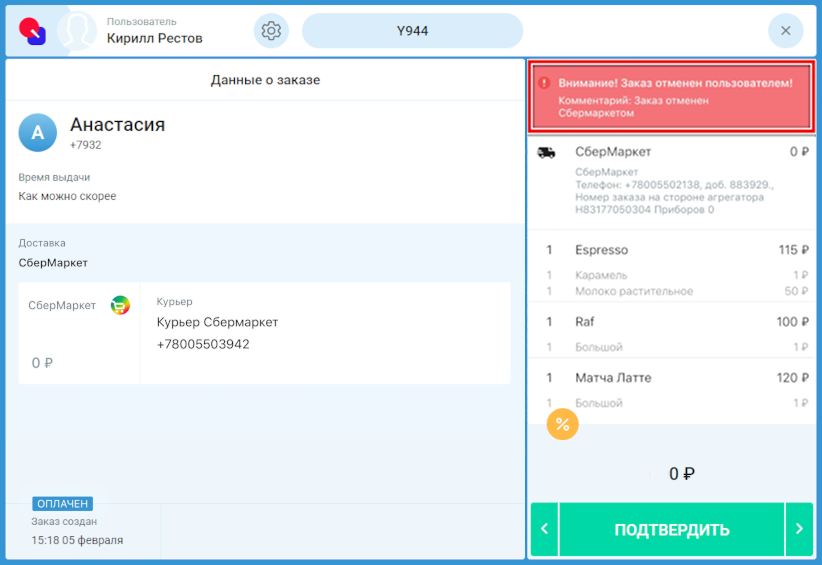Click the Большой modifier under Матча Латте
The width and height of the screenshot is (822, 565).
pos(672,403)
